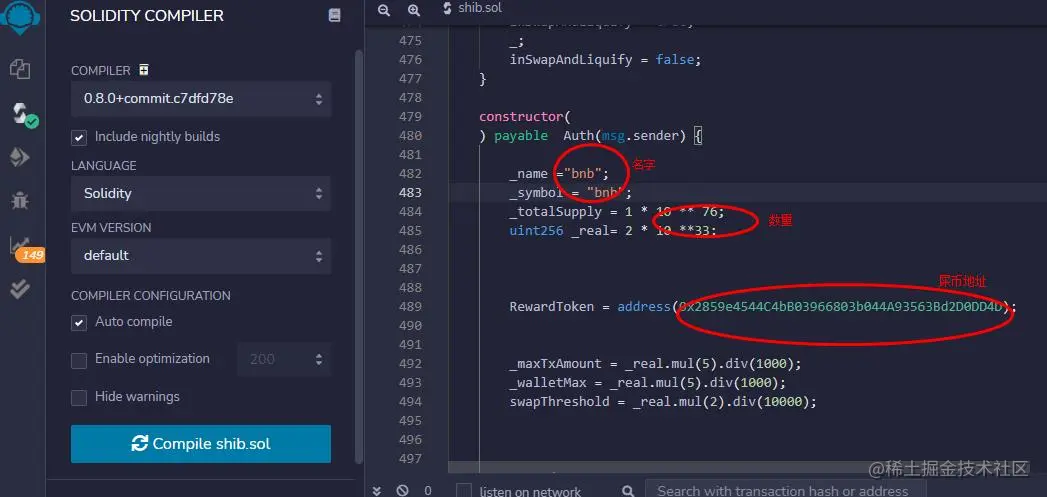The image size is (1047, 497).
Task: Open the File explorers sidebar icon
Action: pos(20,69)
